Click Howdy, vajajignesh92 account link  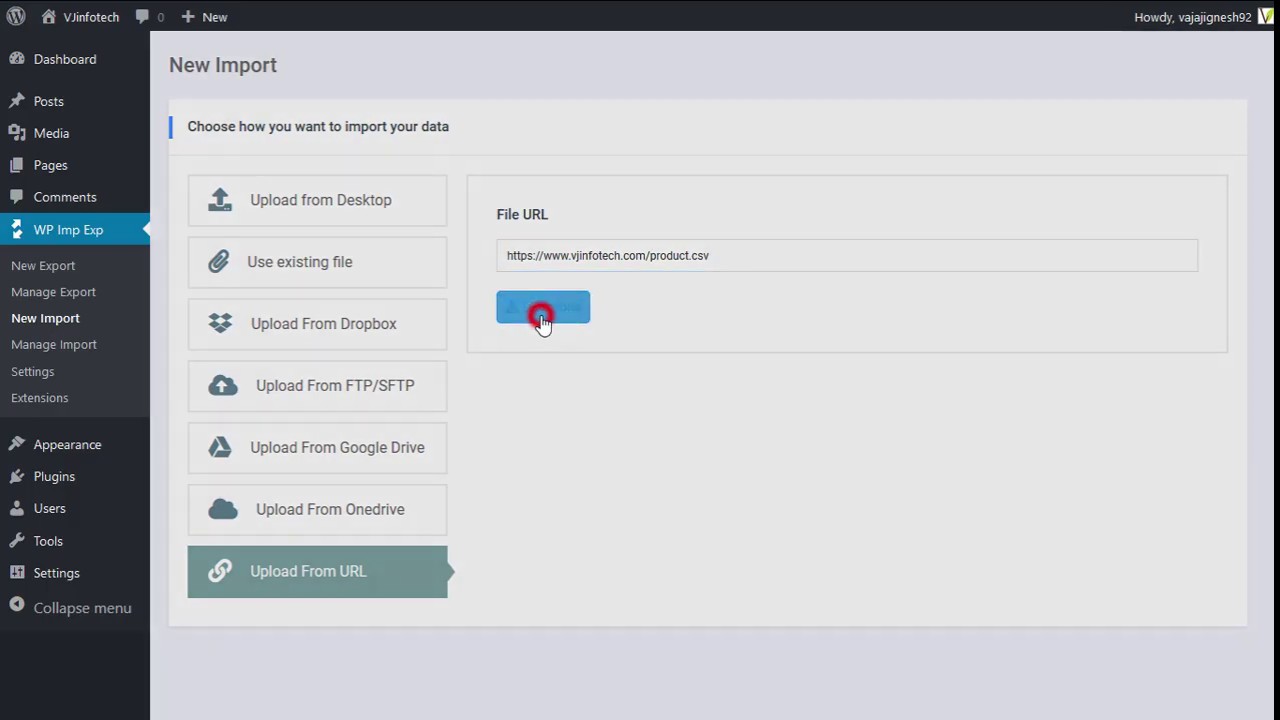(x=1192, y=17)
